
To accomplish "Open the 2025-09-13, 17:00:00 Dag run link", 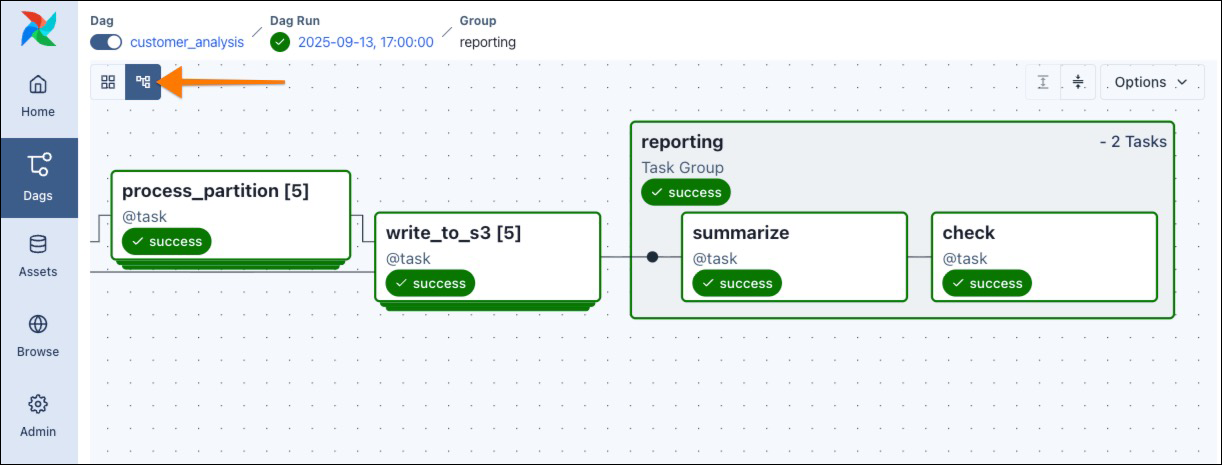I will pos(365,42).
